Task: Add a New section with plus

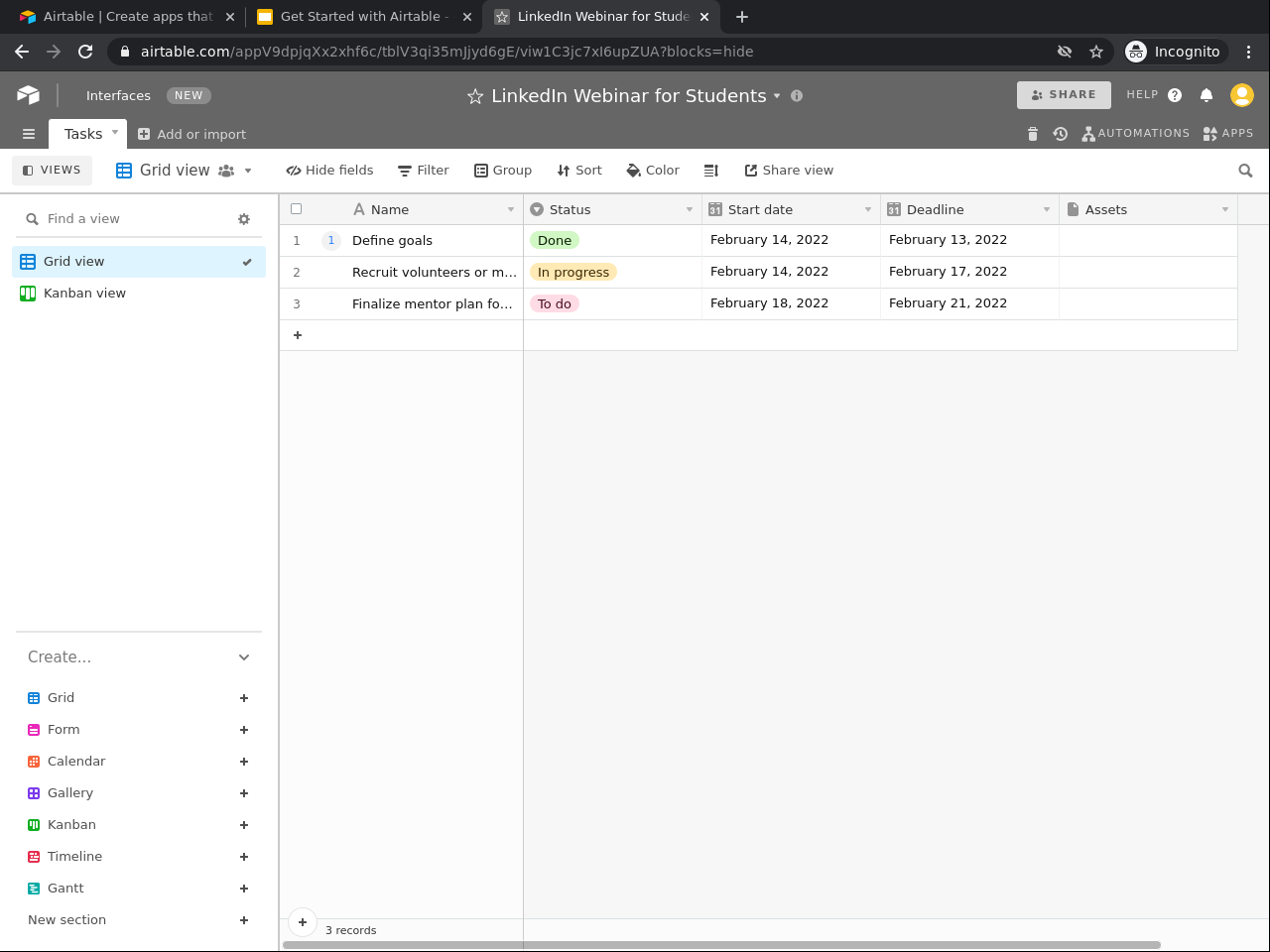Action: (x=244, y=920)
